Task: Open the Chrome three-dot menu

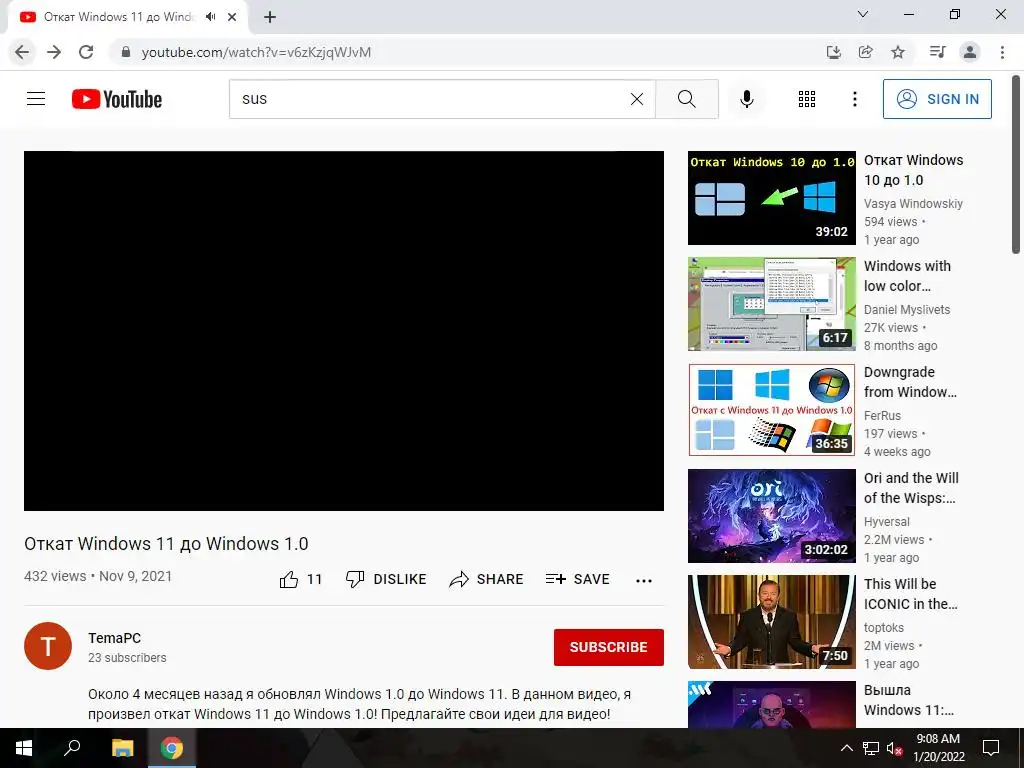Action: [1002, 52]
